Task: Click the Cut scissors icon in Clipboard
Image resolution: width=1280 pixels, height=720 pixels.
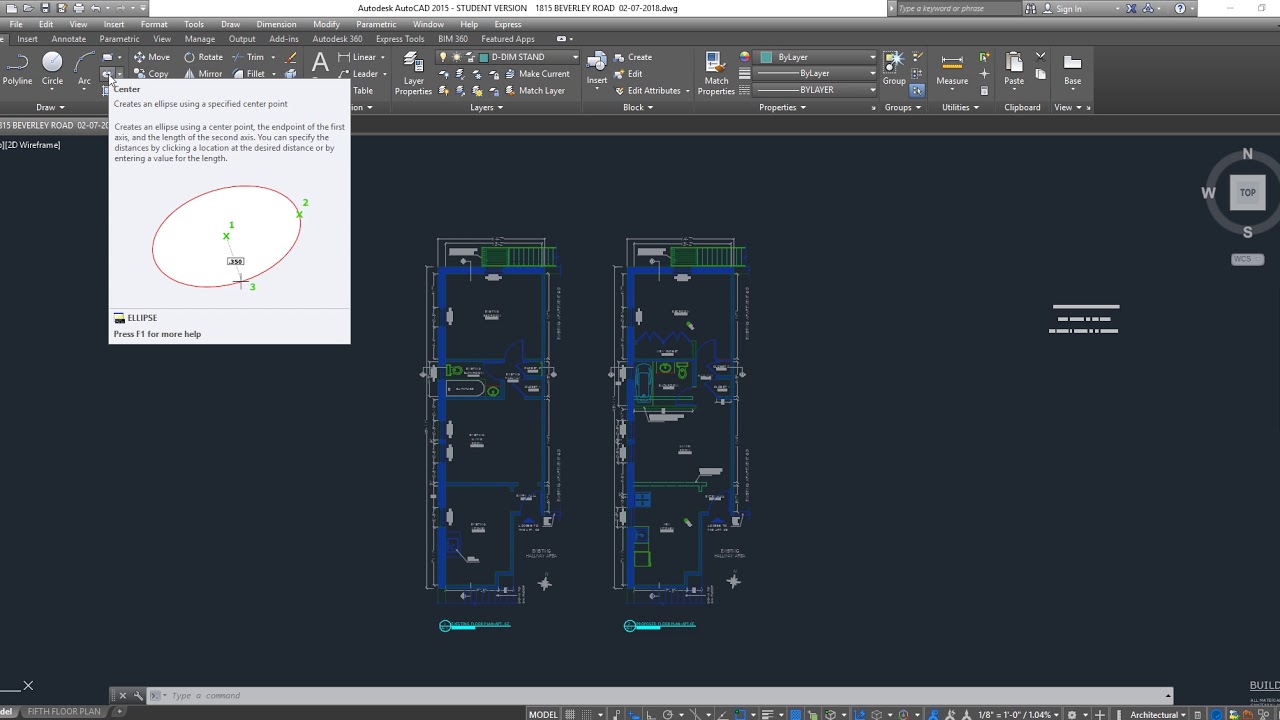Action: click(1041, 57)
